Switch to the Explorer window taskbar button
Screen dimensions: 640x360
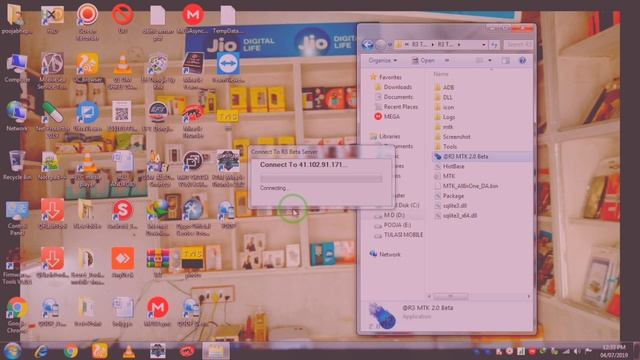[x=216, y=351]
